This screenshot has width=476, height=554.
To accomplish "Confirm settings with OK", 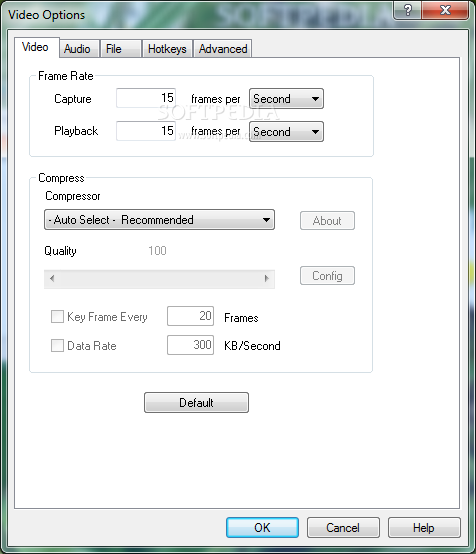I will (x=262, y=528).
